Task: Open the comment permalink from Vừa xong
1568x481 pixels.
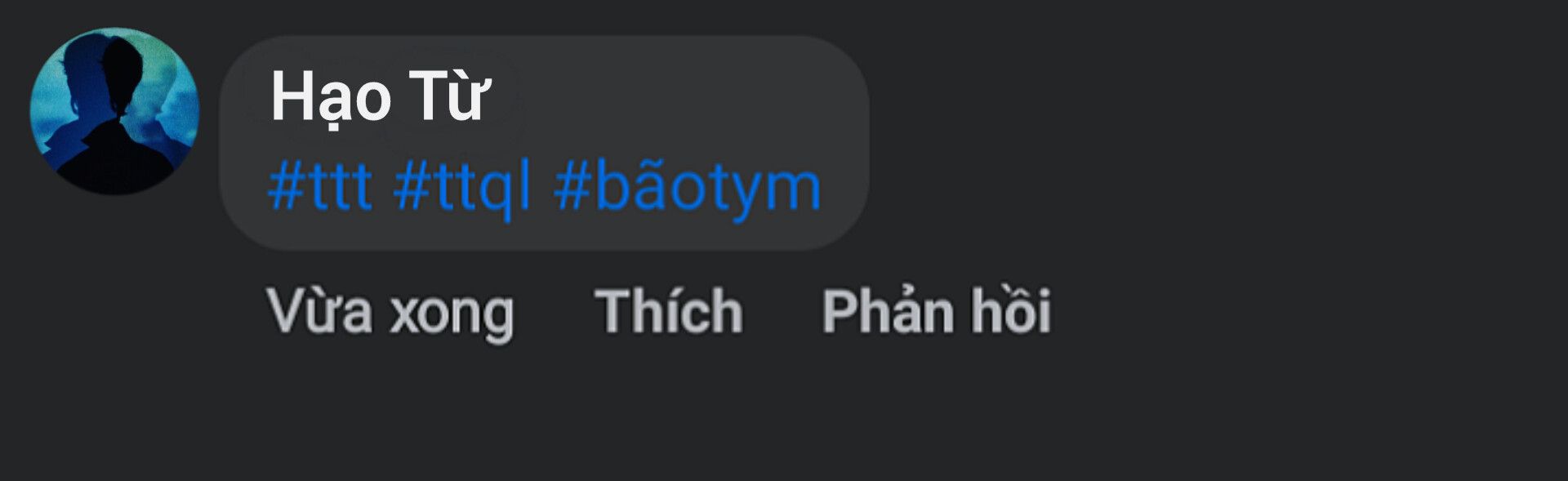Action: [390, 313]
